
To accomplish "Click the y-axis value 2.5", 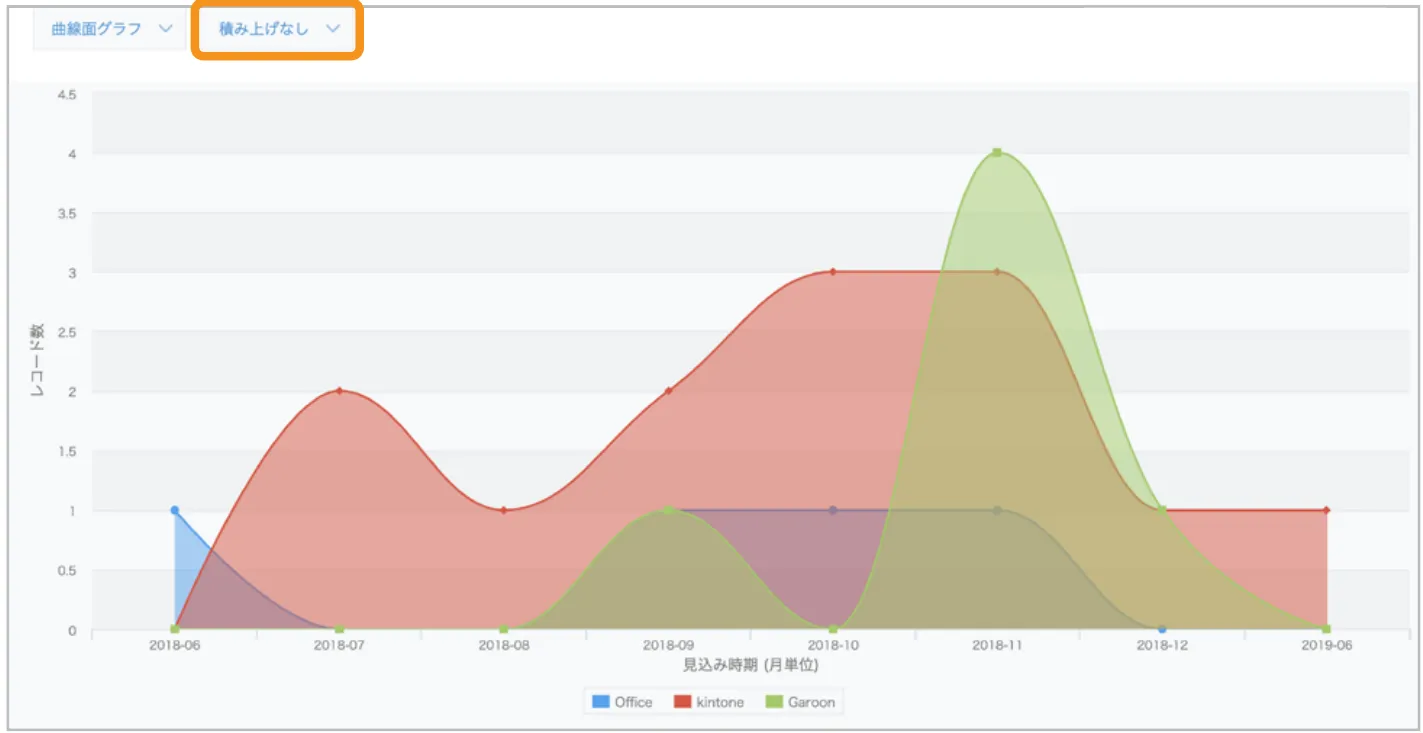I will pyautogui.click(x=66, y=332).
